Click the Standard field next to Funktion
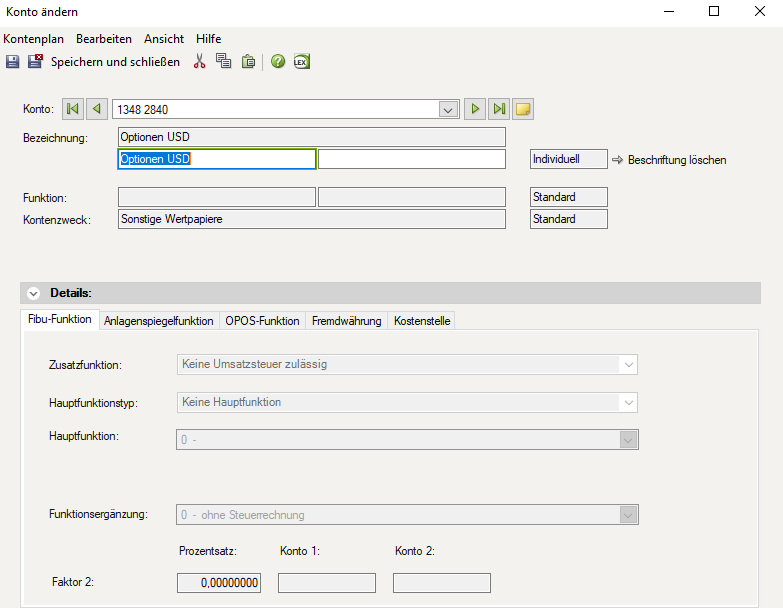 (569, 197)
